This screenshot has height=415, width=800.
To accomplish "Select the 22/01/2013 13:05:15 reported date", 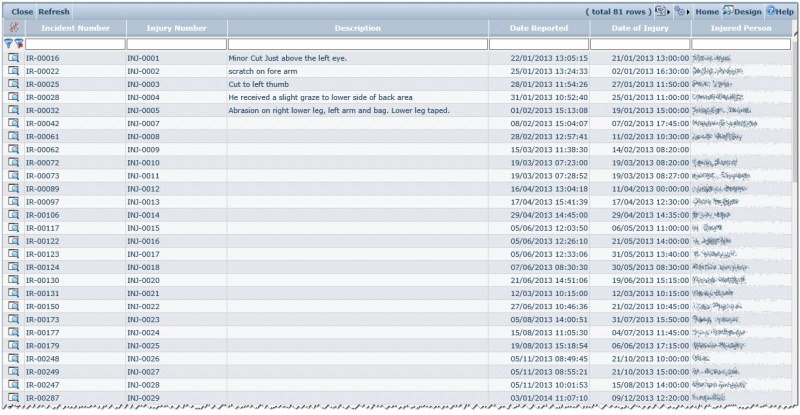I will pyautogui.click(x=549, y=58).
